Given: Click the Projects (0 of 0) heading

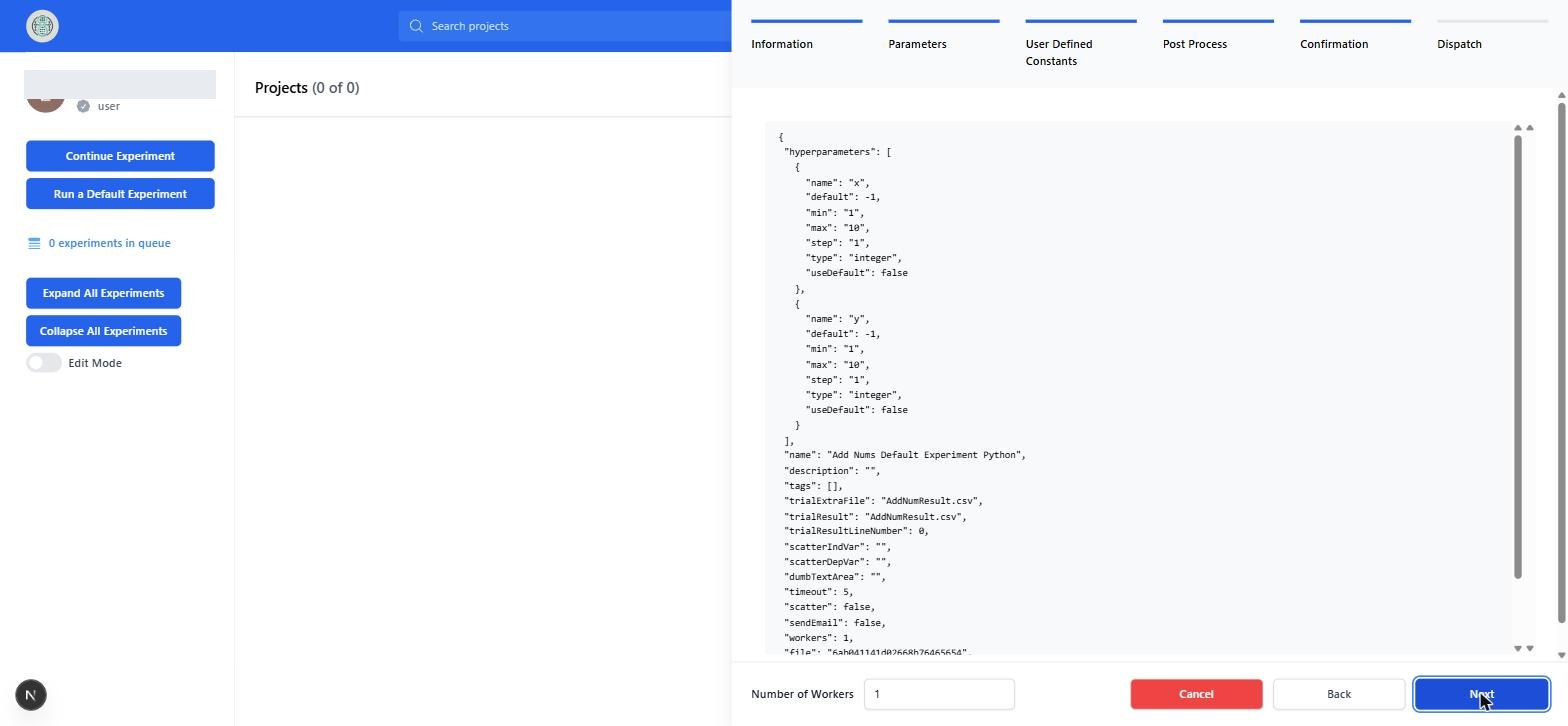Looking at the screenshot, I should [x=307, y=88].
